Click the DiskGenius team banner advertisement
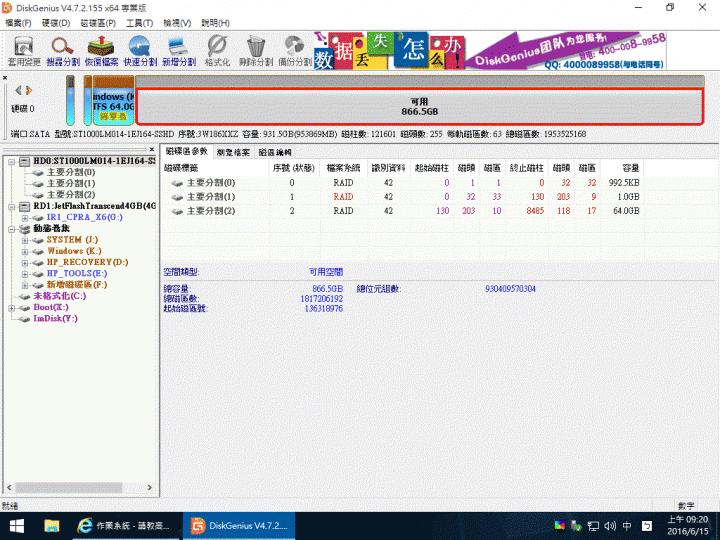The height and width of the screenshot is (540, 720). pyautogui.click(x=490, y=51)
